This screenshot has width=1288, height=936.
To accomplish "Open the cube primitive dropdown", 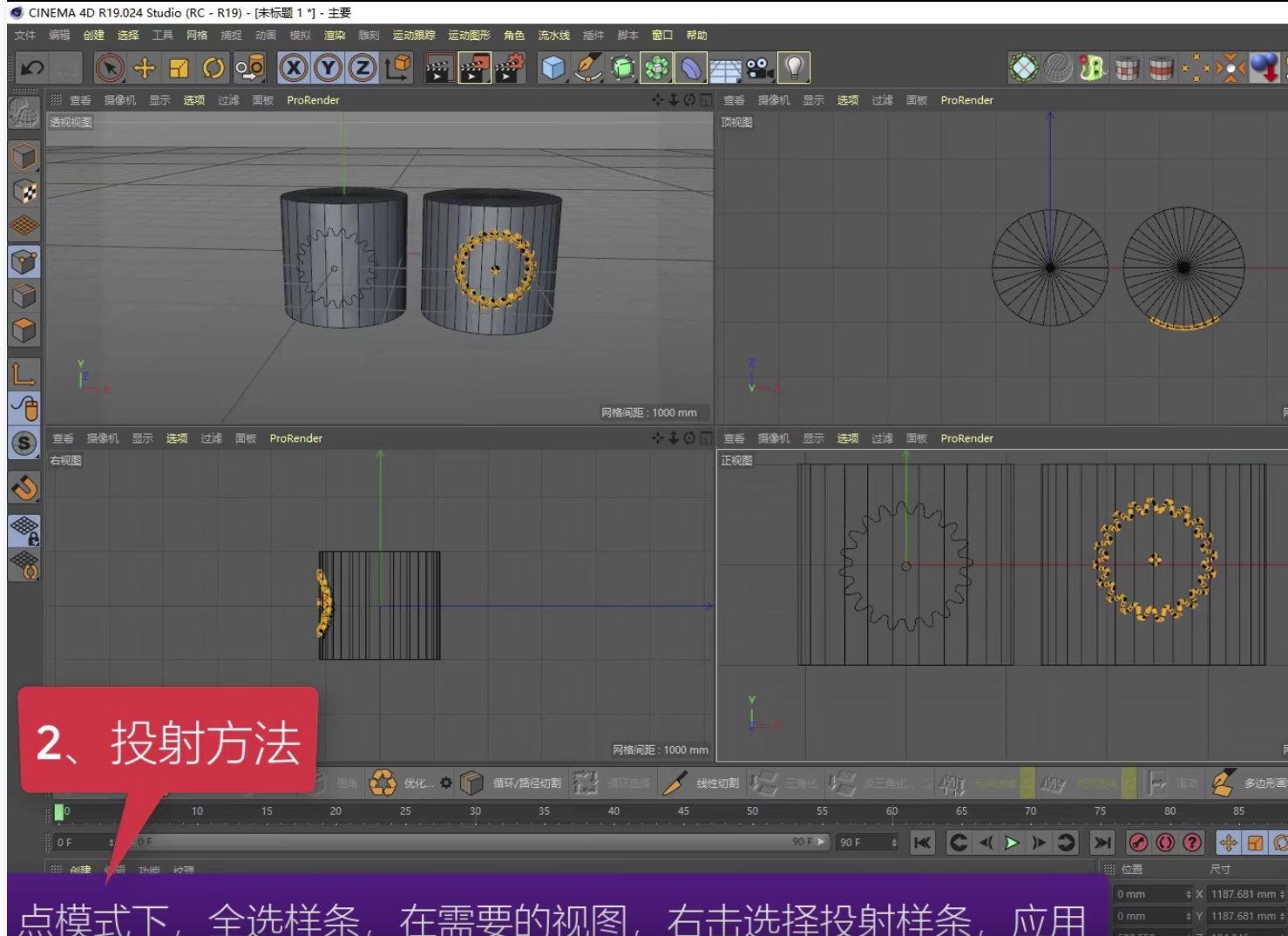I will click(x=553, y=68).
